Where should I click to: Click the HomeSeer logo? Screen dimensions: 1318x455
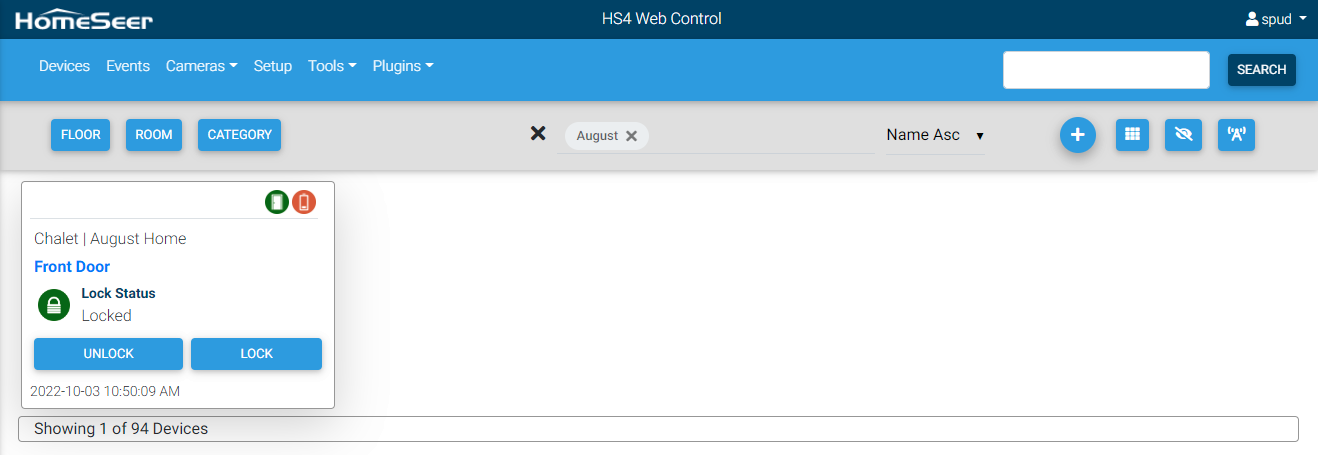[x=84, y=19]
